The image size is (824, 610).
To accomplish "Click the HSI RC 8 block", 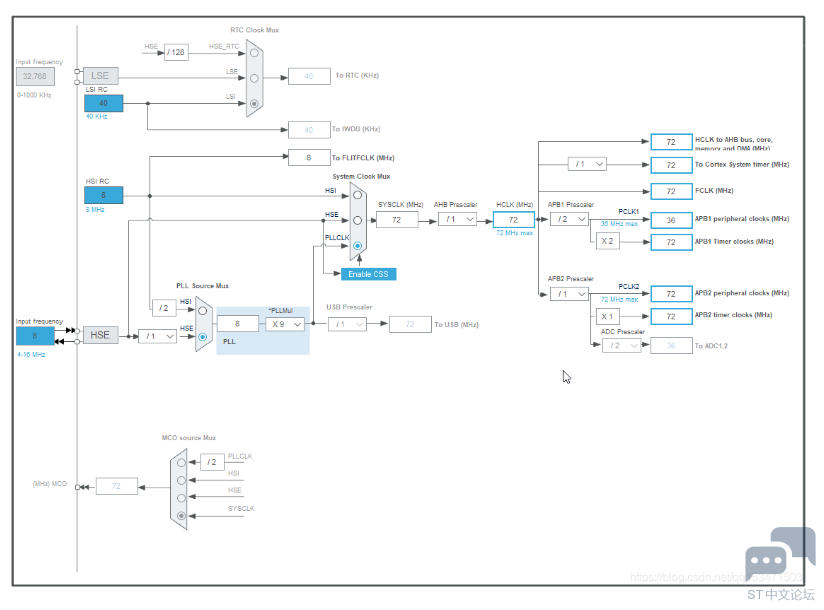I will point(104,195).
